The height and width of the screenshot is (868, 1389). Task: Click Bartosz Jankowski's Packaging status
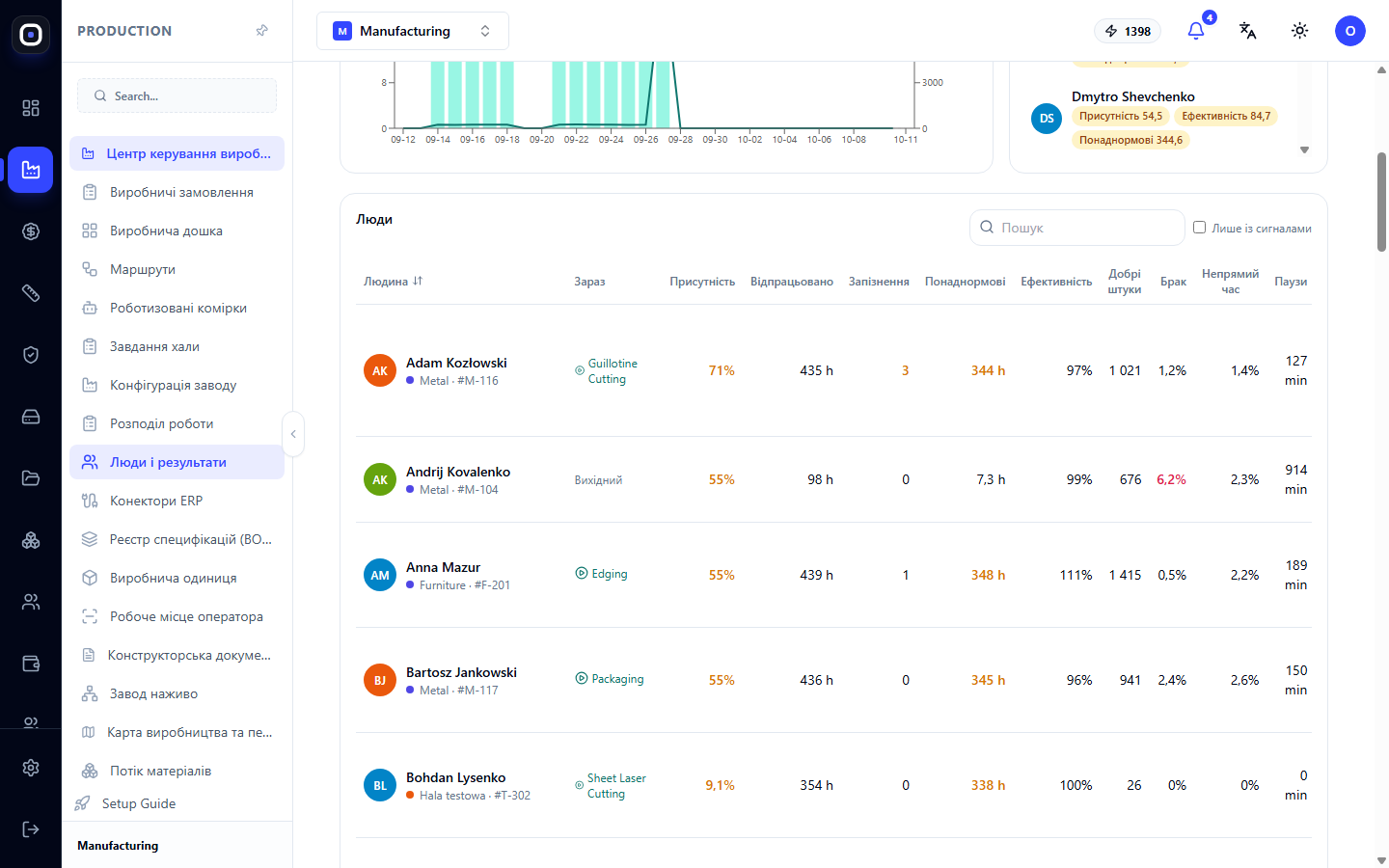tap(610, 679)
